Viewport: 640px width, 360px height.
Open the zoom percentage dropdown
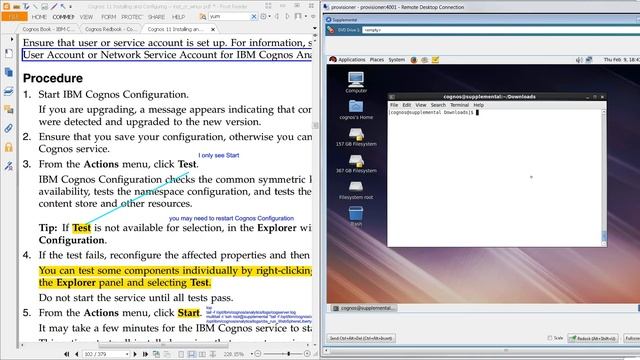point(251,354)
